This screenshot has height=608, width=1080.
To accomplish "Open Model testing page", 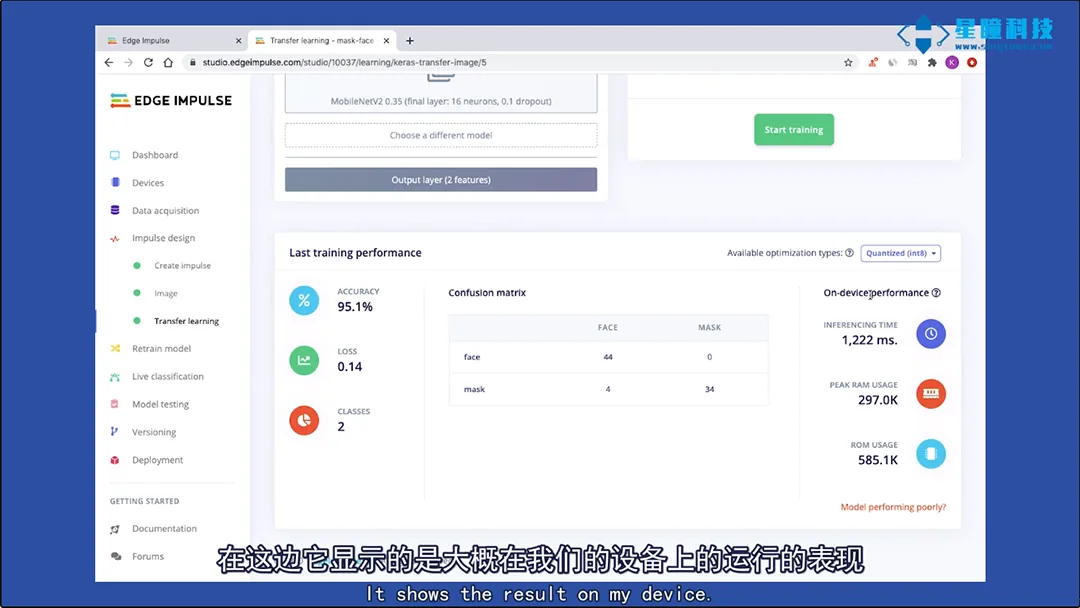I will [x=160, y=404].
